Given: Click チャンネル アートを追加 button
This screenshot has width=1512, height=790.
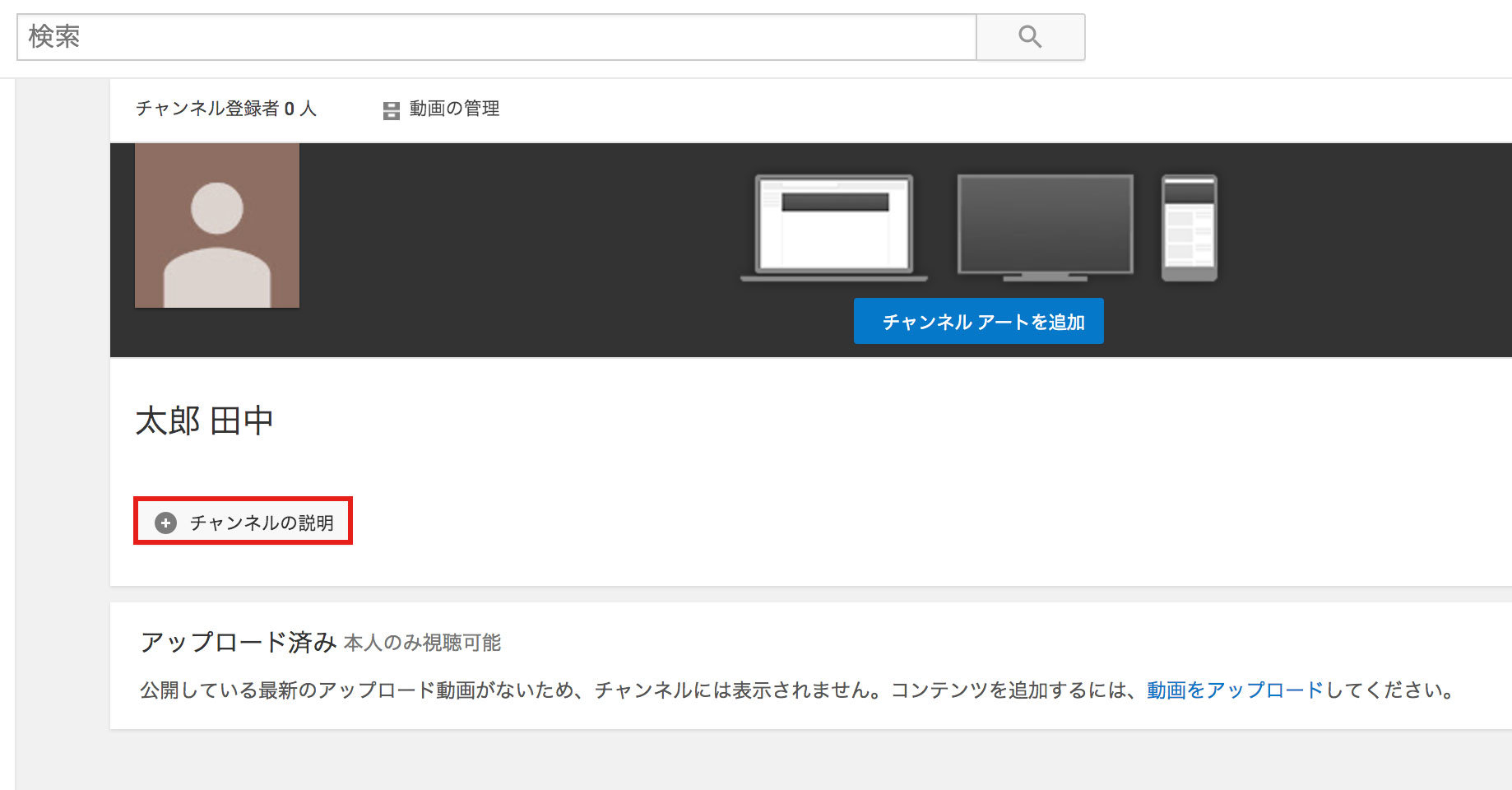Looking at the screenshot, I should 979,321.
